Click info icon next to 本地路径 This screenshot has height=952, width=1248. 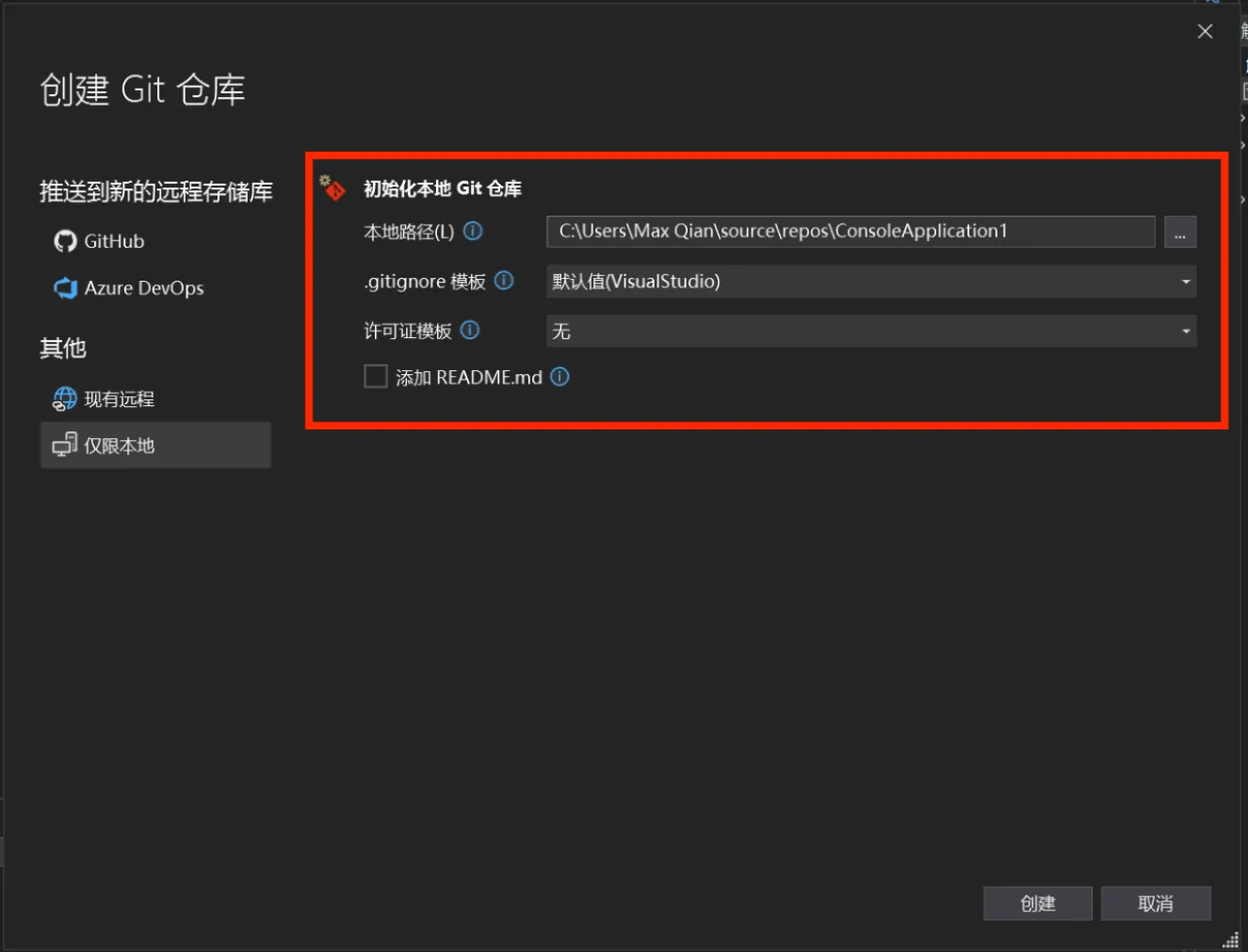(x=473, y=232)
